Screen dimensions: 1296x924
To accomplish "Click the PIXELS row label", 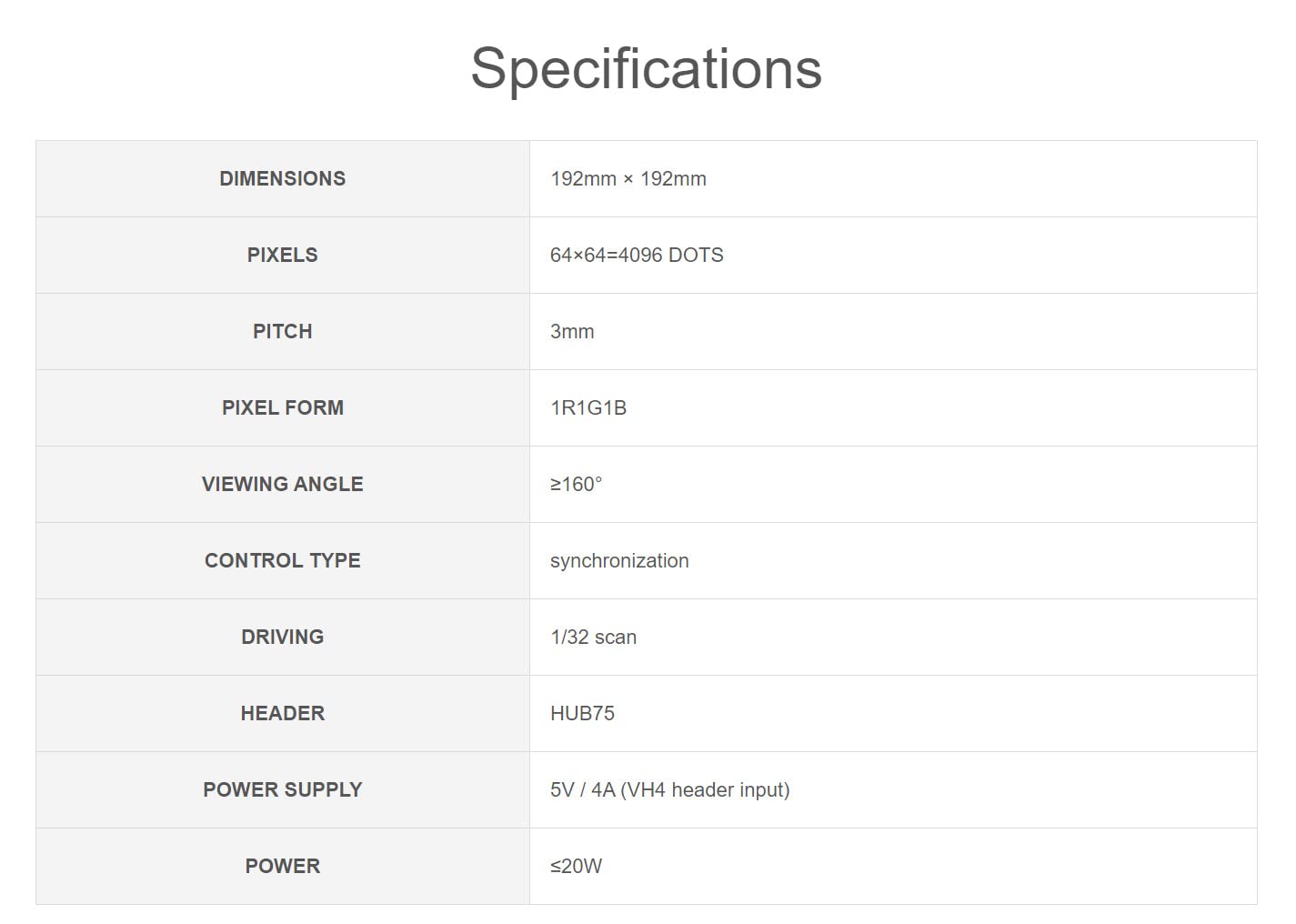I will click(x=282, y=255).
